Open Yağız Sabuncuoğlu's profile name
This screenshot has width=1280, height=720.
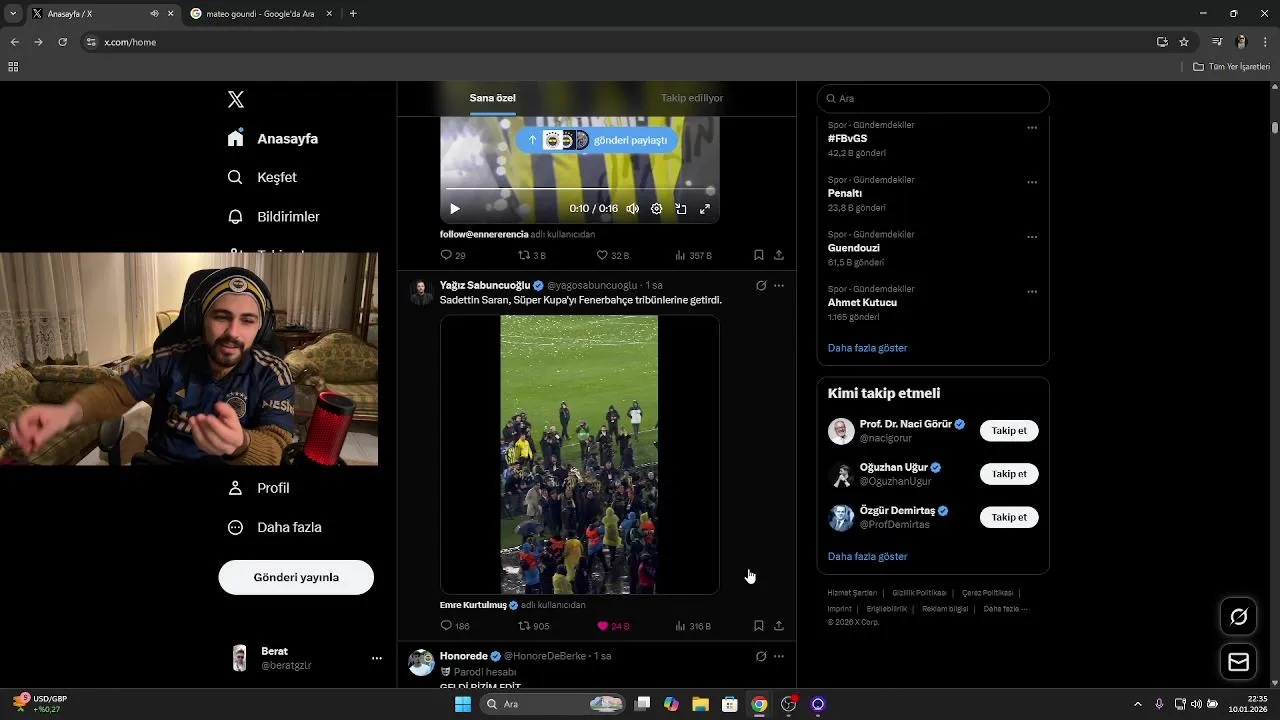click(485, 285)
